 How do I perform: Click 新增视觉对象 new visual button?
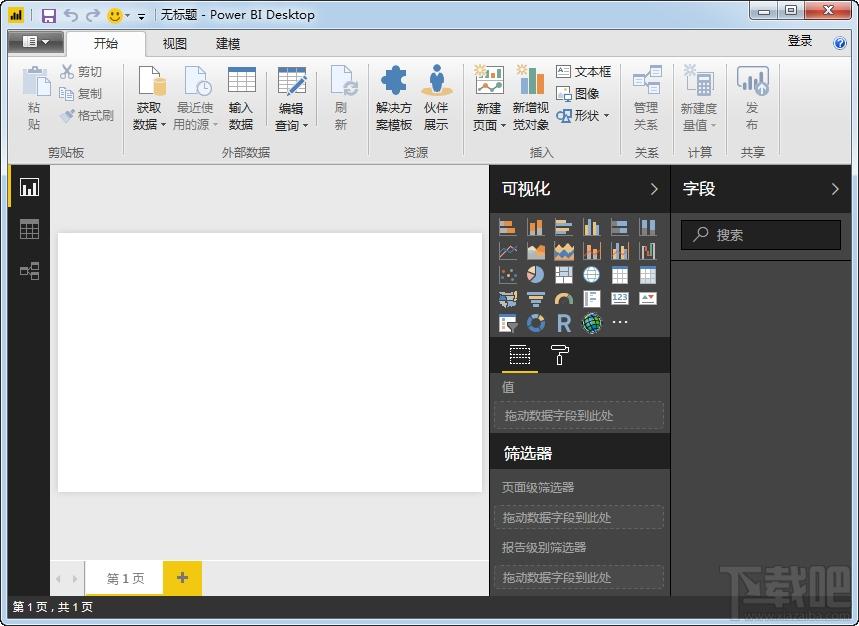[x=531, y=99]
